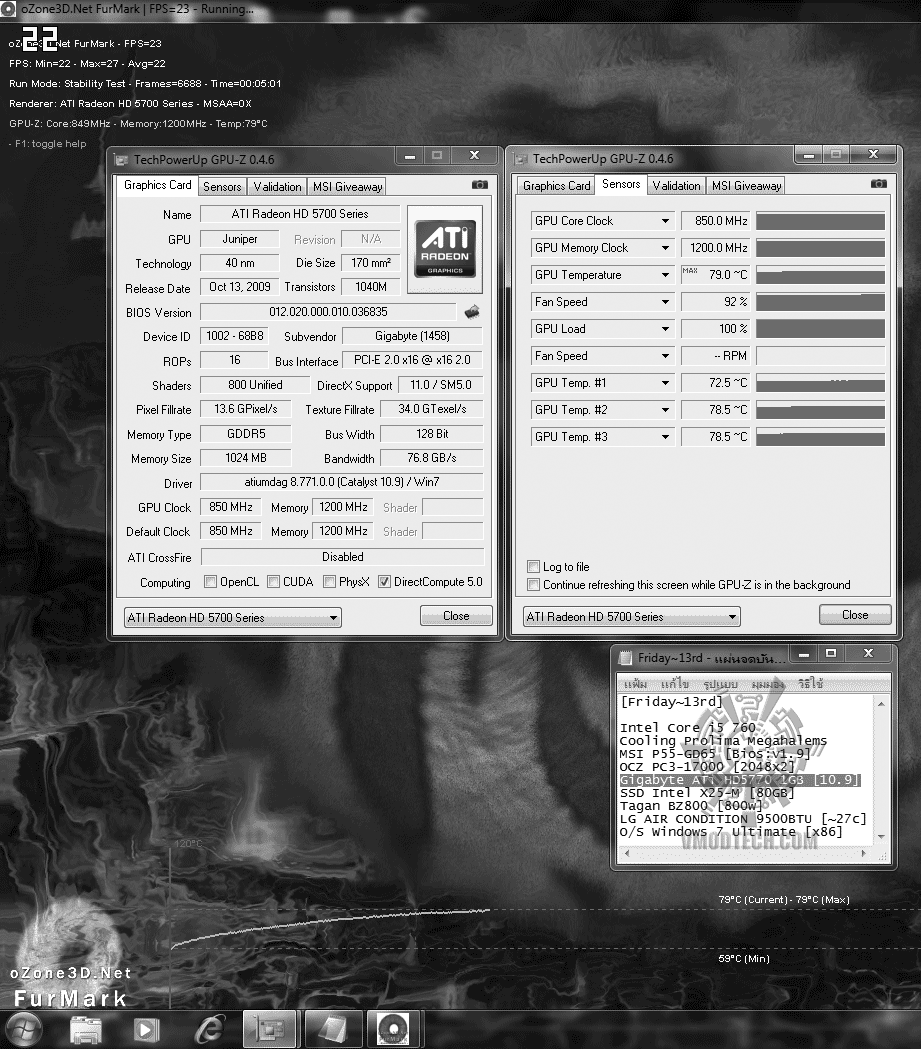The image size is (921, 1049).
Task: Open Validation tab in left GPU-Z window
Action: 278,187
